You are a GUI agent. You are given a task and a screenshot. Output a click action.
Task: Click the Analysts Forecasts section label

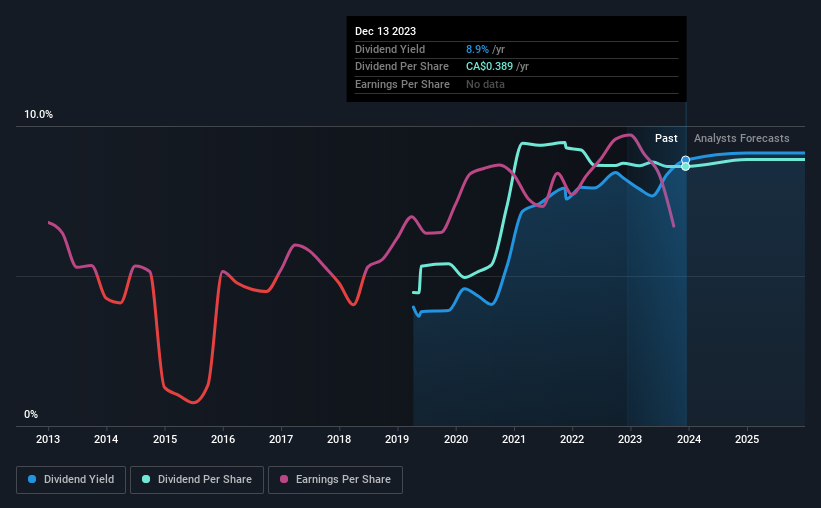(741, 138)
